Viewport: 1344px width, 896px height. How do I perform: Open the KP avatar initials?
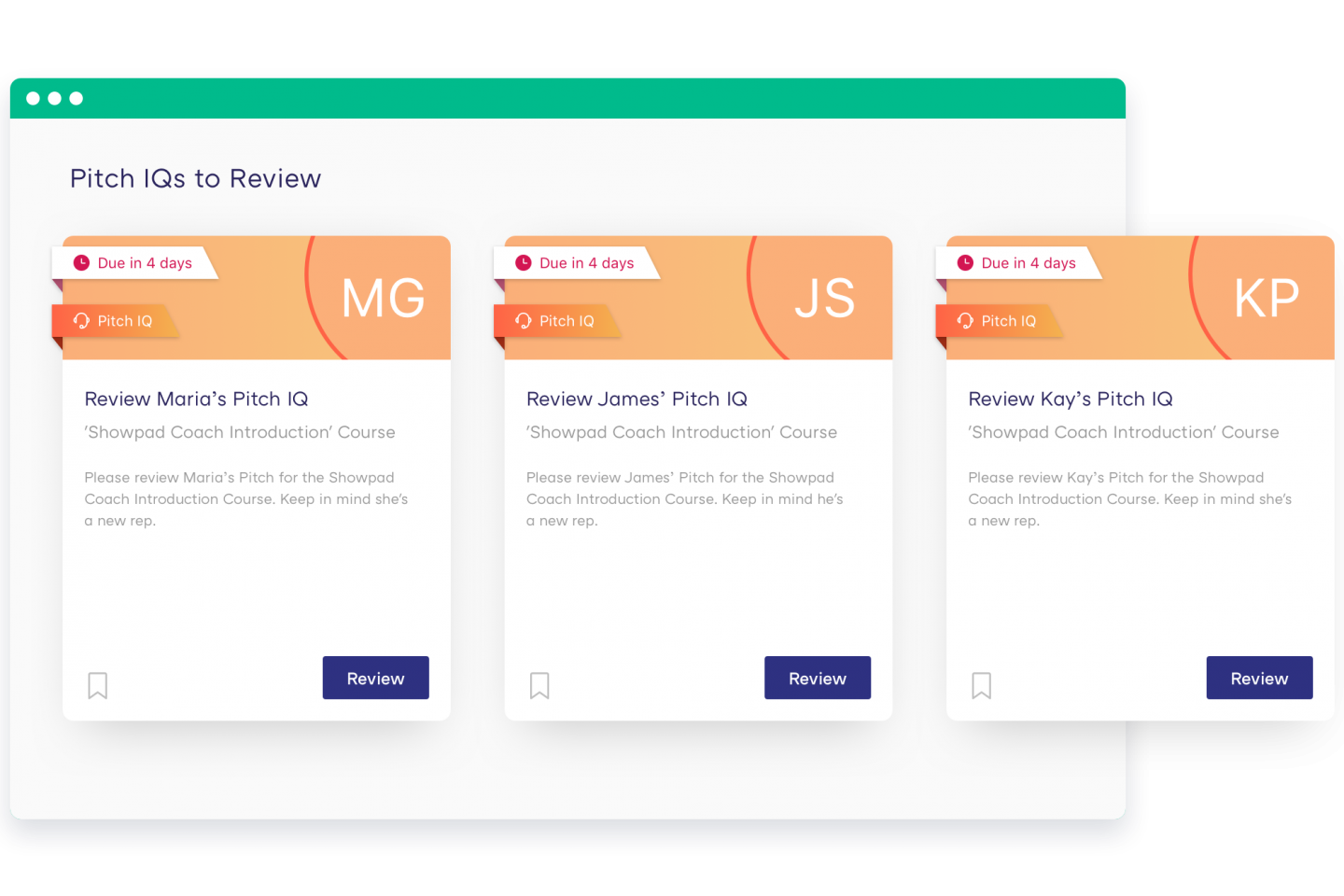point(1267,299)
